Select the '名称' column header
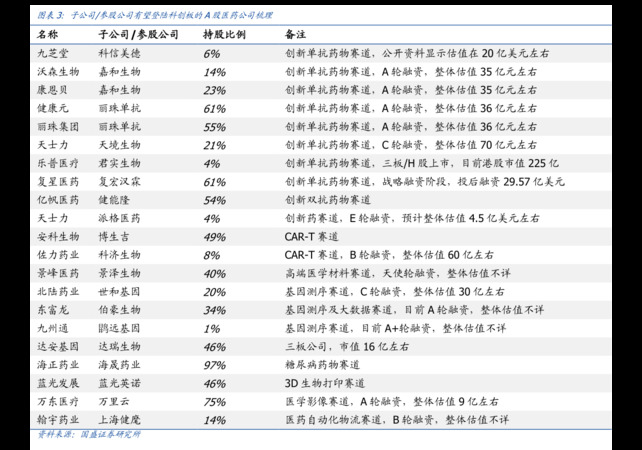The width and height of the screenshot is (642, 450). coord(47,34)
